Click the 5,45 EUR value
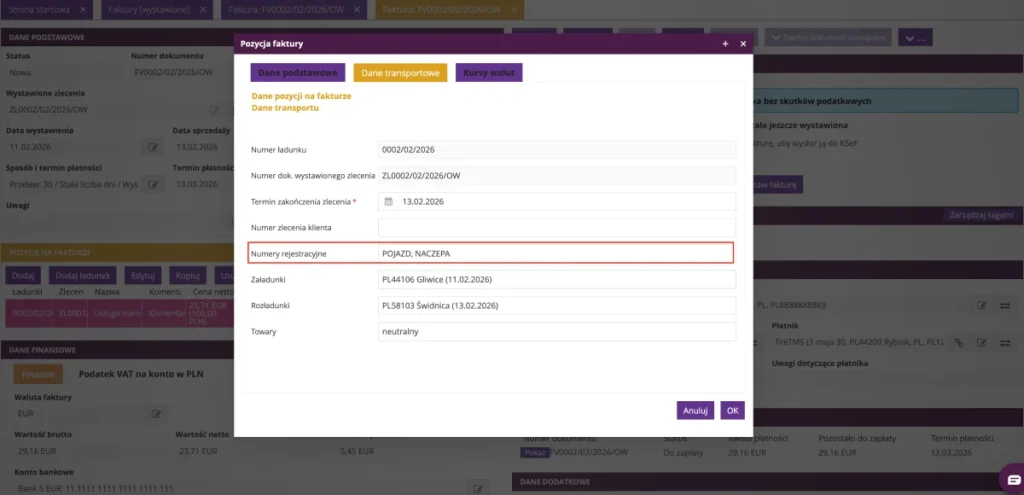The width and height of the screenshot is (1024, 495). click(x=357, y=451)
